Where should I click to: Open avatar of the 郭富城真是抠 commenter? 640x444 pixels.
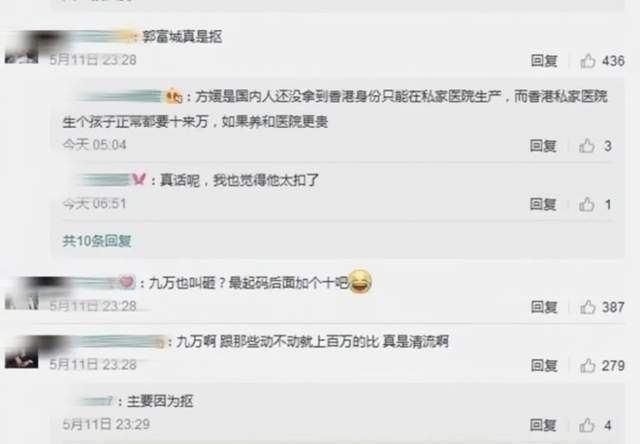tap(22, 47)
